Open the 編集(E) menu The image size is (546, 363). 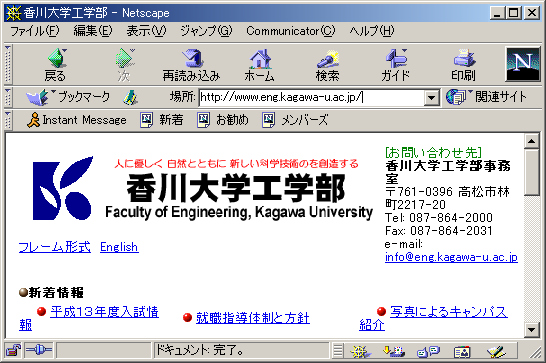click(x=93, y=31)
